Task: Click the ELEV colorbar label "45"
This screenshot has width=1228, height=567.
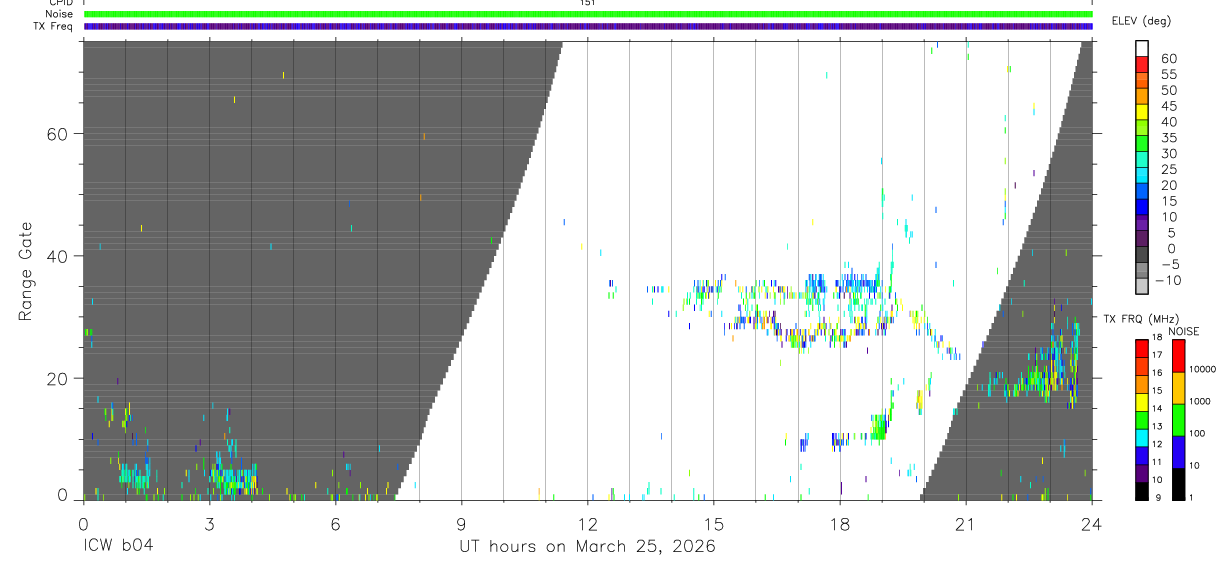Action: (x=1168, y=106)
